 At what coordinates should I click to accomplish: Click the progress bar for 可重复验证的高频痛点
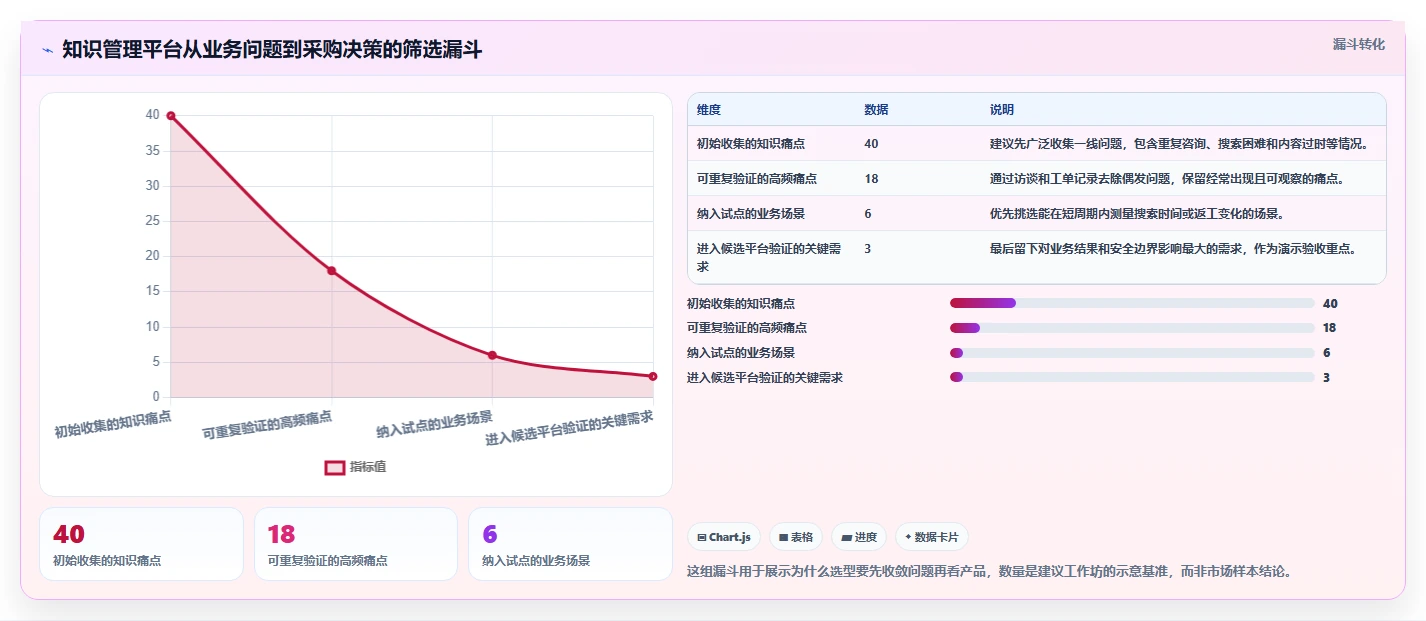coord(1132,328)
